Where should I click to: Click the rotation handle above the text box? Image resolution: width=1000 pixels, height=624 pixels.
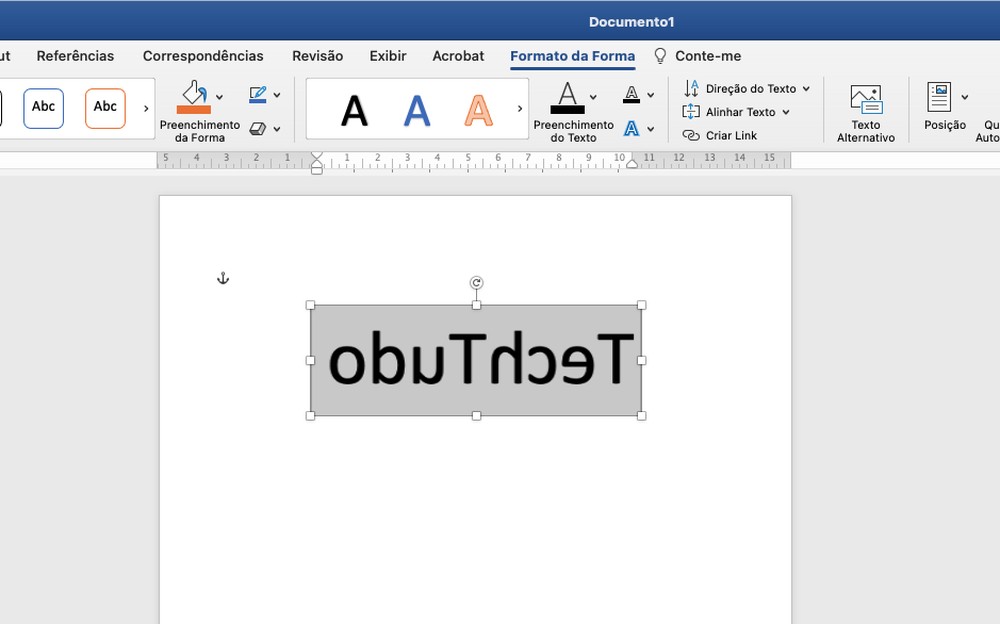point(476,283)
